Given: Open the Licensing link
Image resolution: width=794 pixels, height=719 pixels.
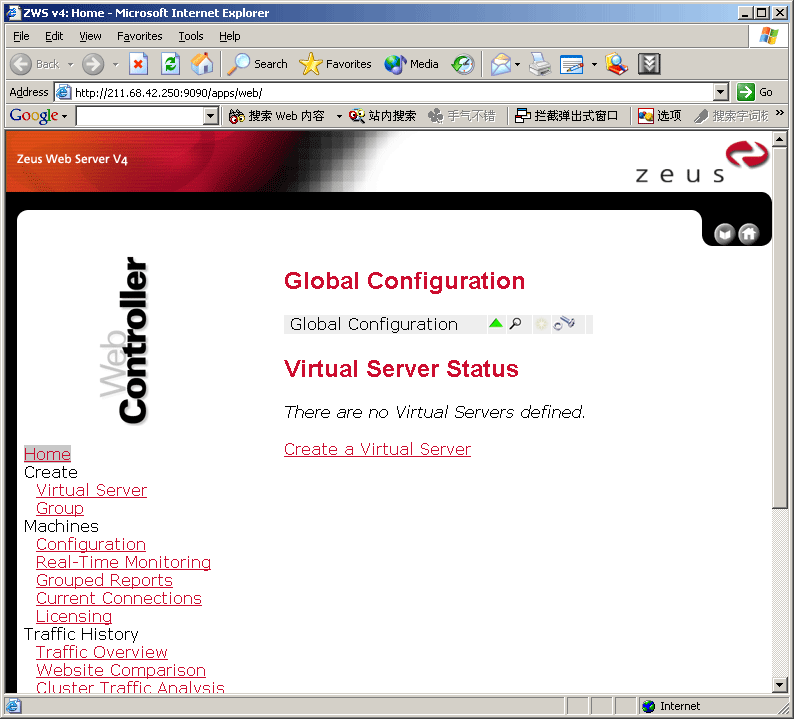Looking at the screenshot, I should (74, 616).
